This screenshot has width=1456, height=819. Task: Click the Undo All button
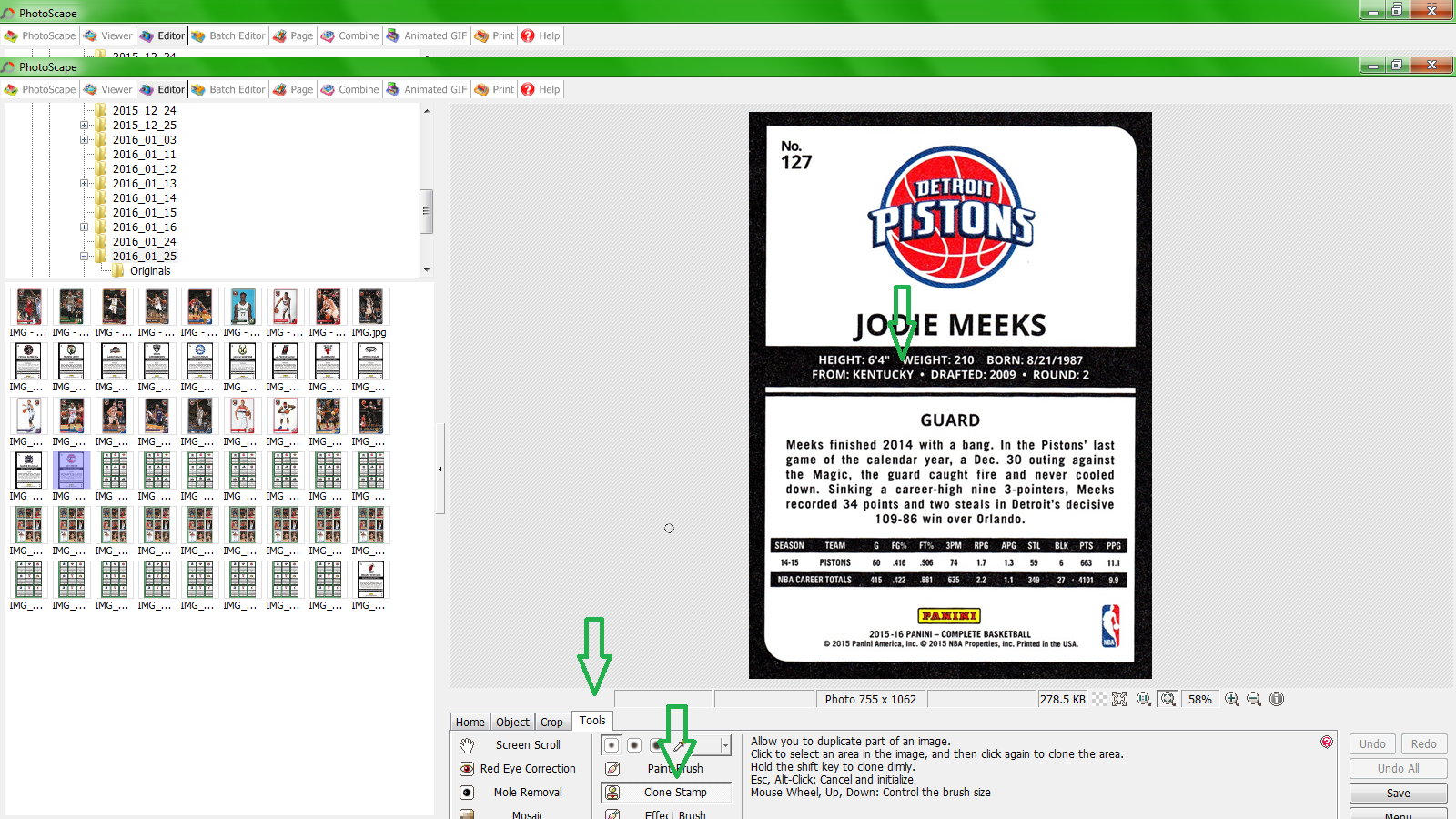click(1399, 768)
